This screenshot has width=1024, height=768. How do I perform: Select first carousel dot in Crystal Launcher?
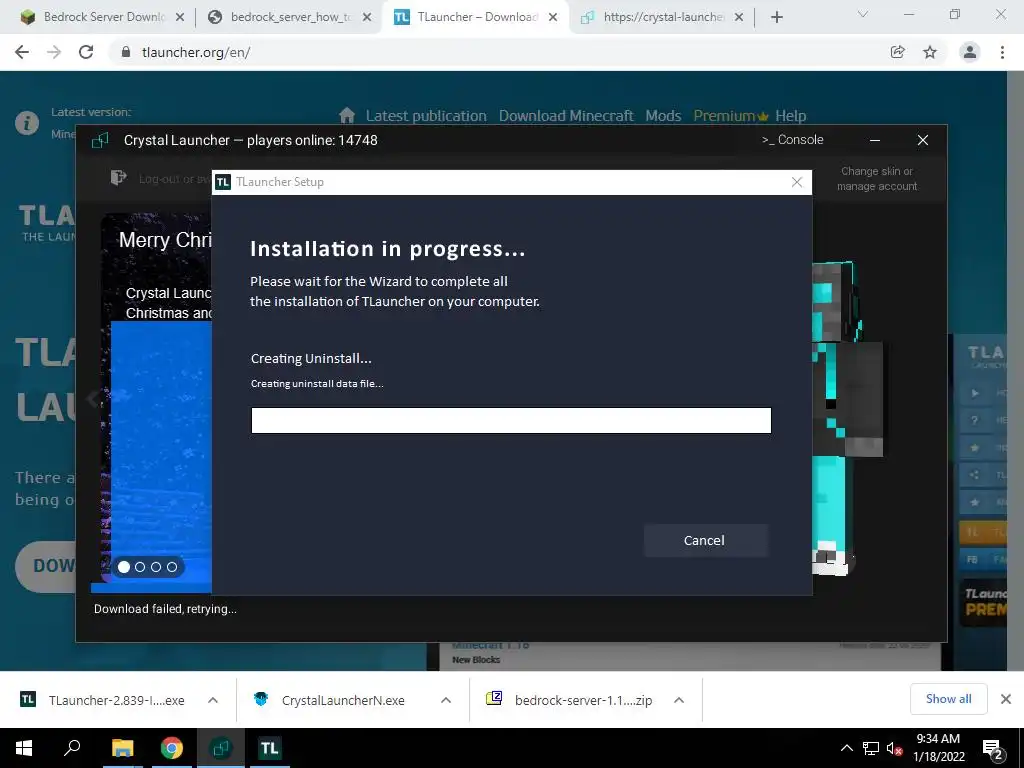(123, 567)
